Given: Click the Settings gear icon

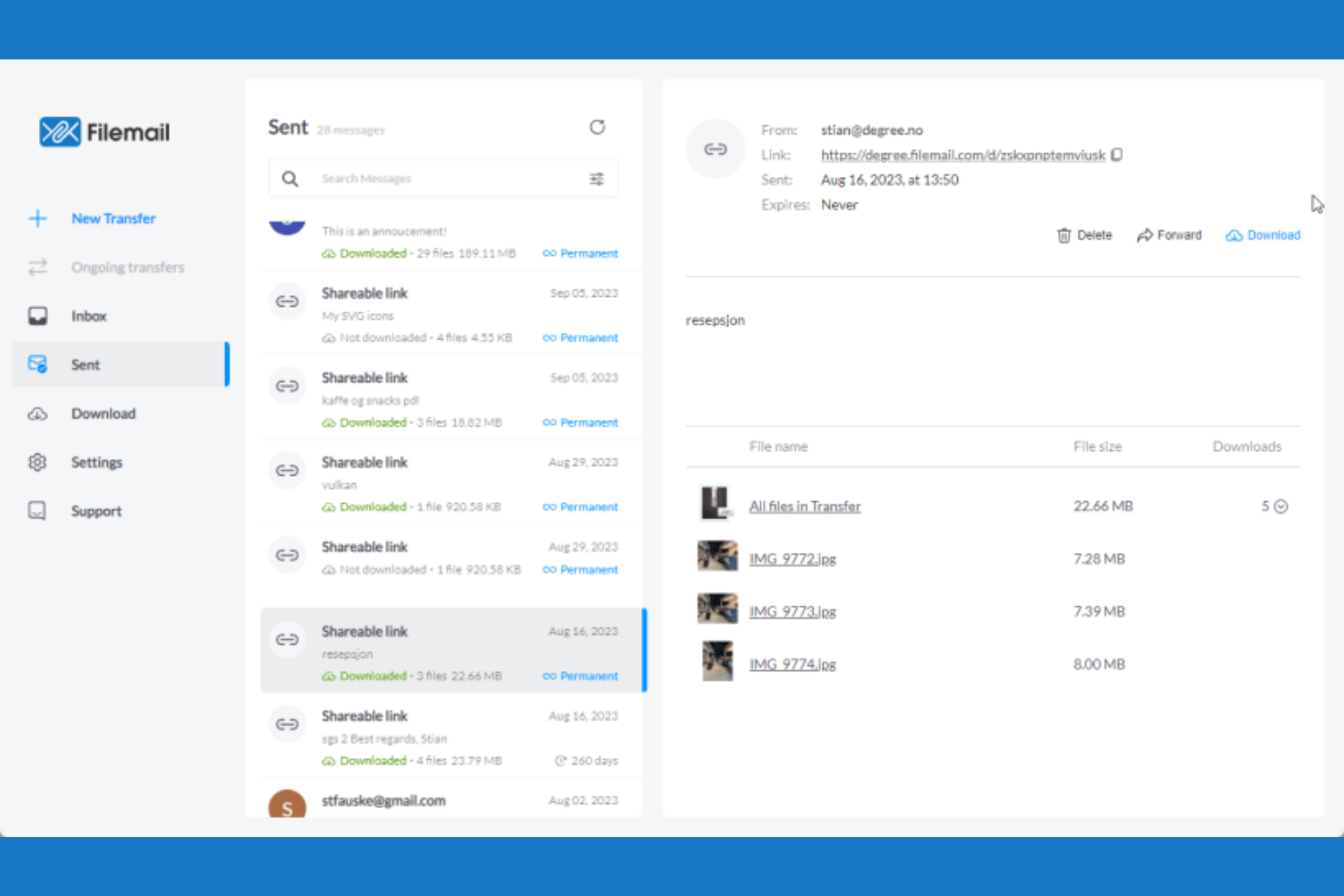Looking at the screenshot, I should pyautogui.click(x=37, y=462).
